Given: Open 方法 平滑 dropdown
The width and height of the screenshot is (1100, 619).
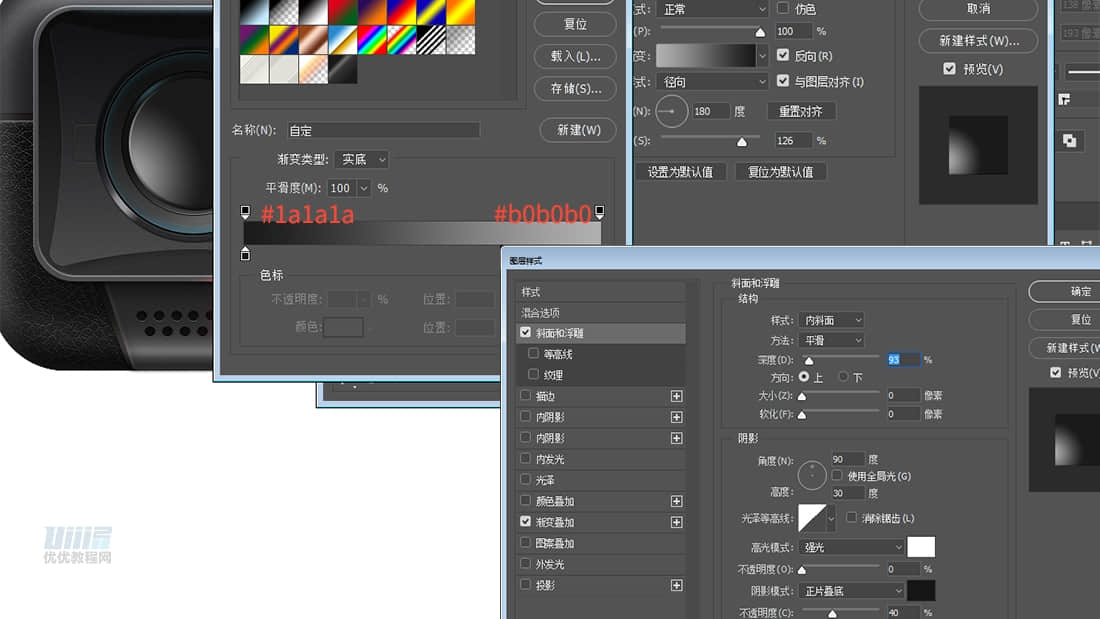Looking at the screenshot, I should 831,340.
